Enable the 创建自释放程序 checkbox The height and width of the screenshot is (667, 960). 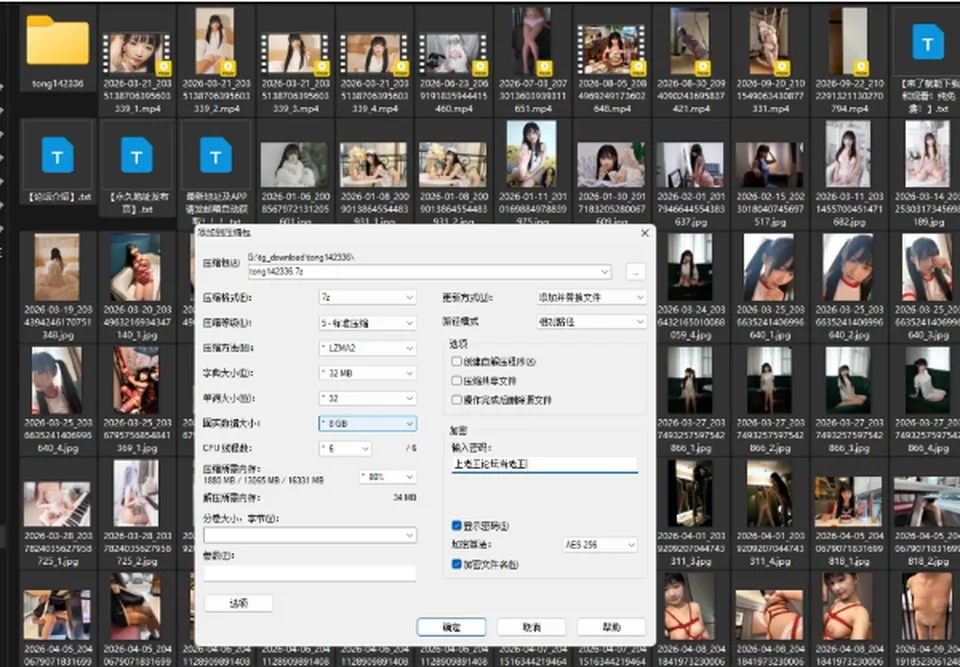pos(456,361)
